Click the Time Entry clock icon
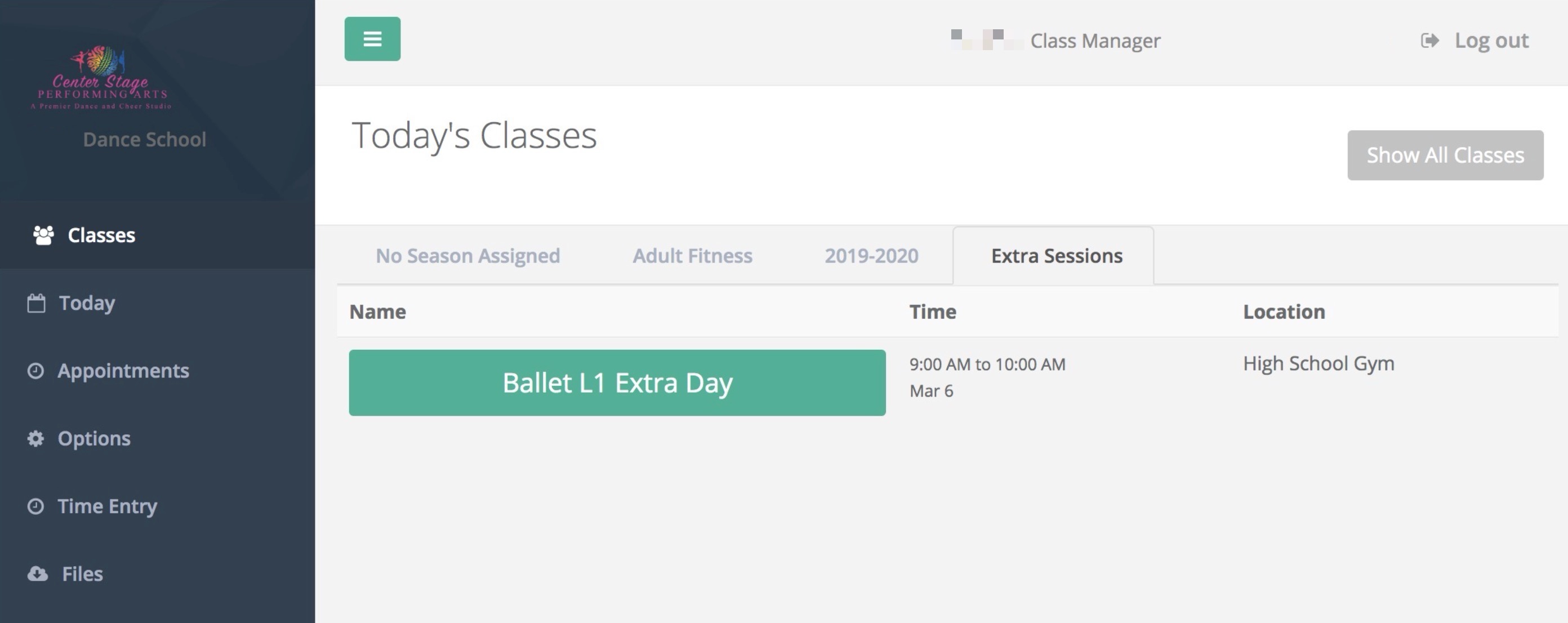 [x=36, y=506]
